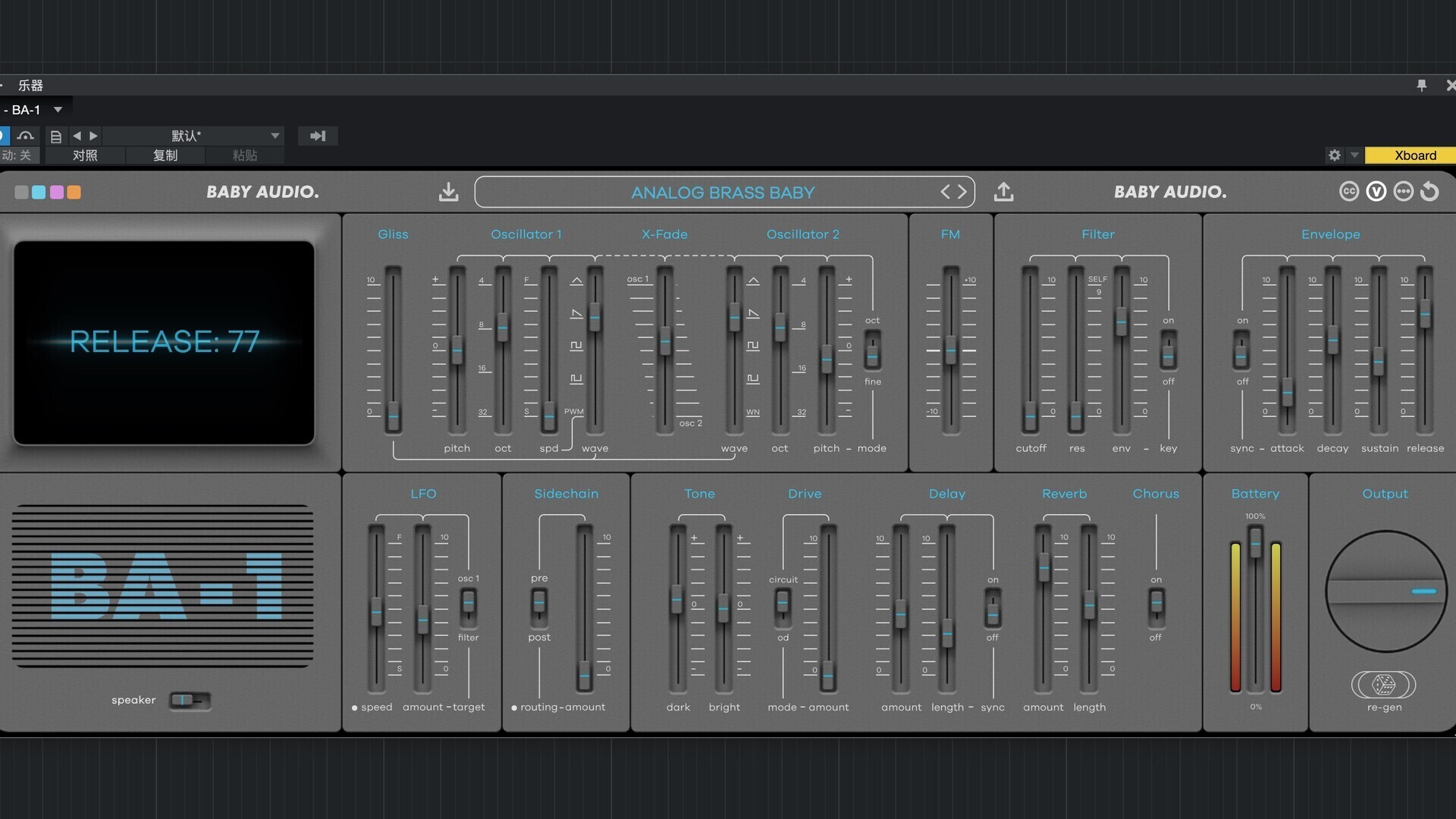Click the re-gen dice button
Viewport: 1456px width, 819px height.
click(x=1384, y=685)
